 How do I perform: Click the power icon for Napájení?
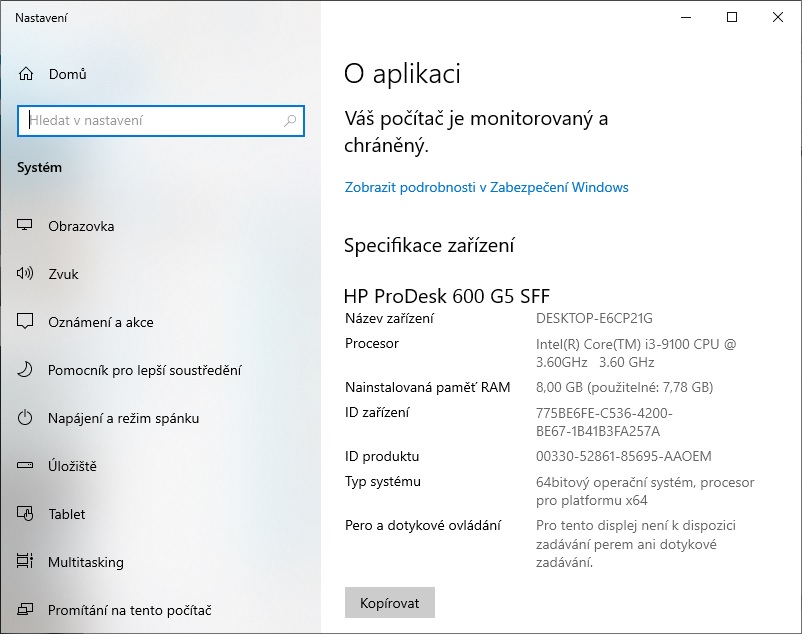(x=26, y=418)
